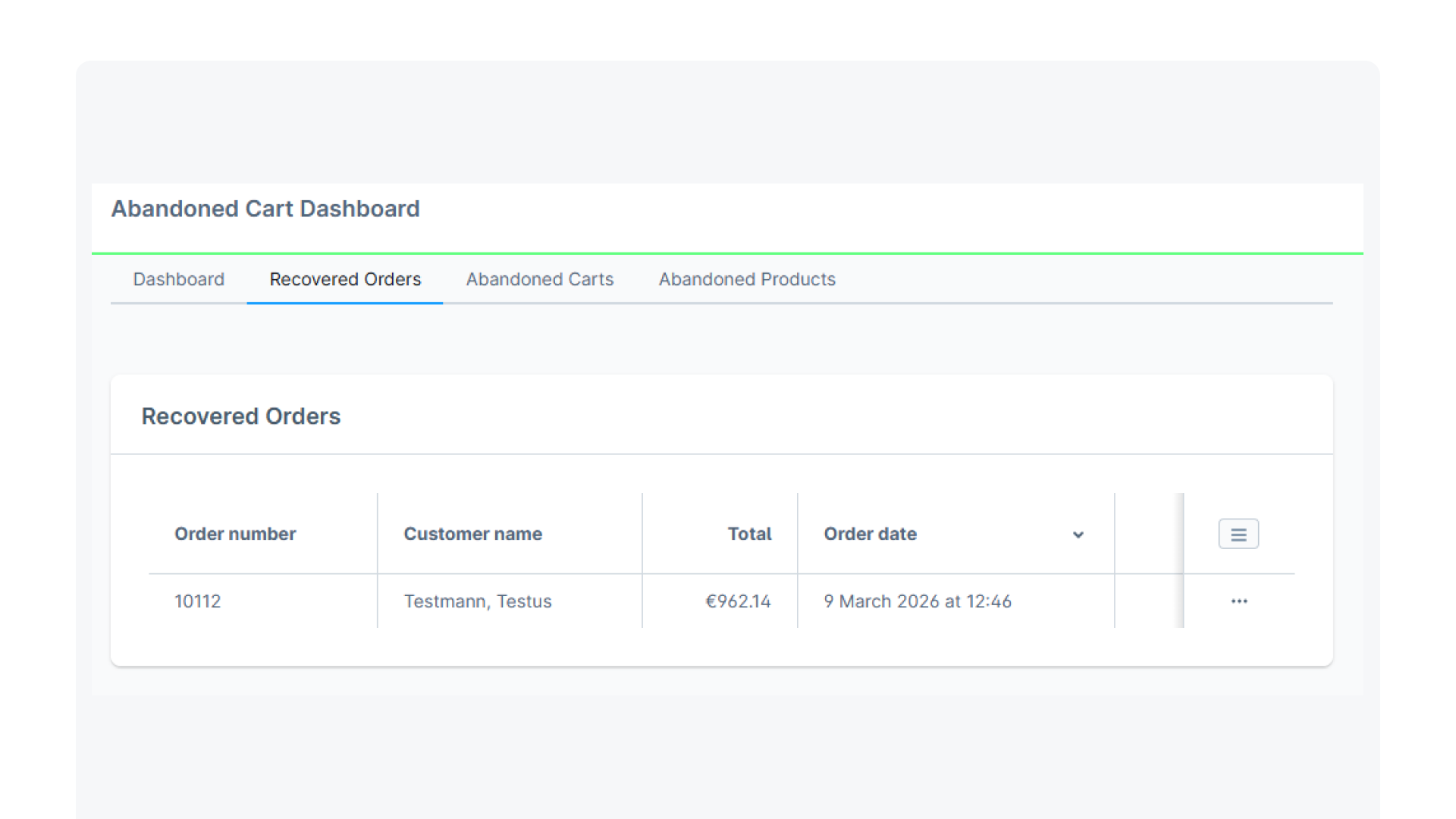Click the divider between Total and Order date headers
The width and height of the screenshot is (1456, 819).
[x=798, y=534]
